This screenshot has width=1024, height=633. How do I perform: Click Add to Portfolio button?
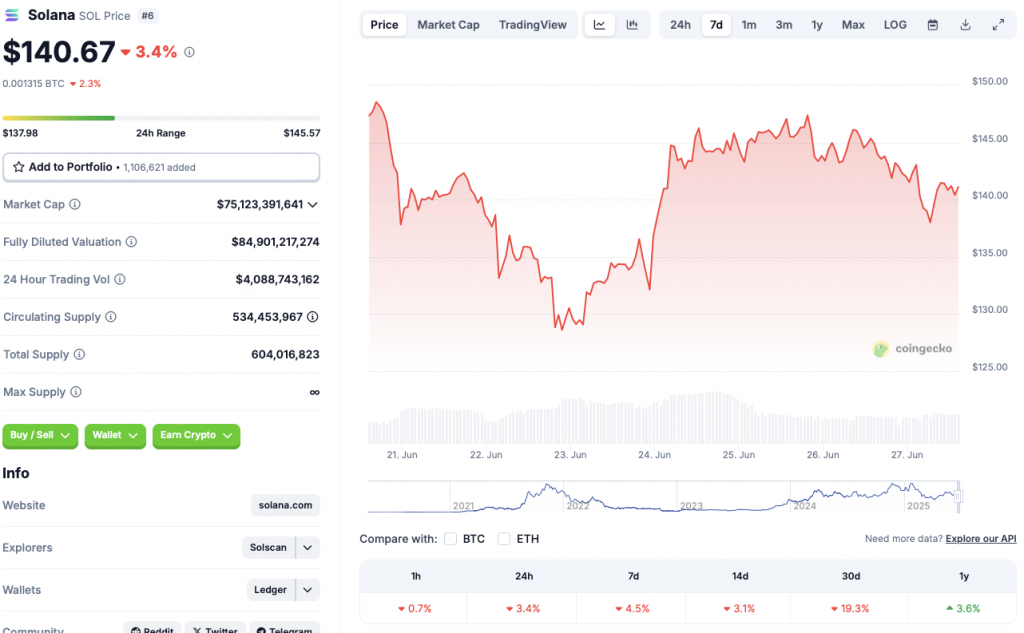pyautogui.click(x=161, y=167)
